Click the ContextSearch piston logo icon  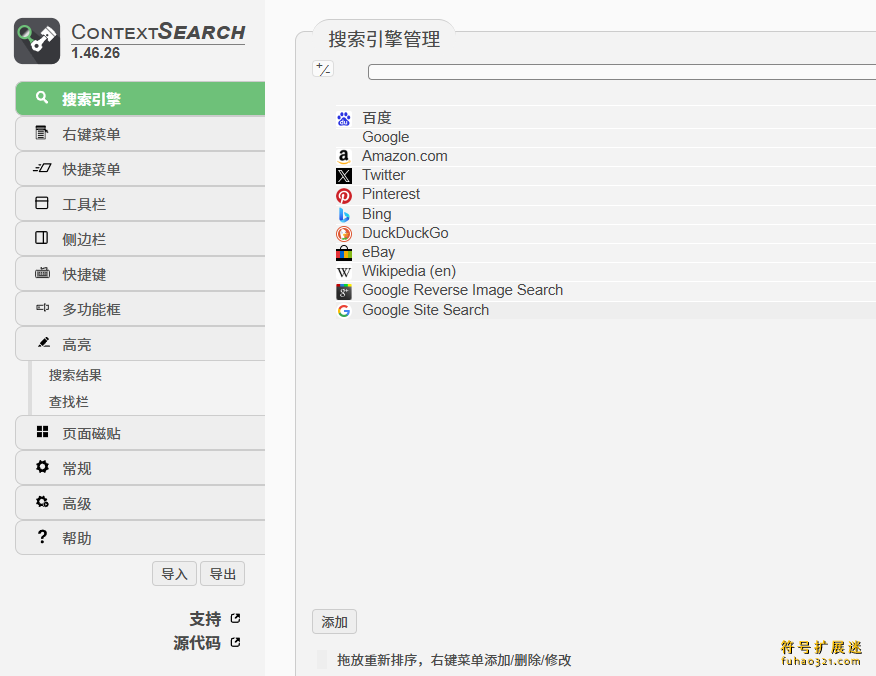[37, 41]
